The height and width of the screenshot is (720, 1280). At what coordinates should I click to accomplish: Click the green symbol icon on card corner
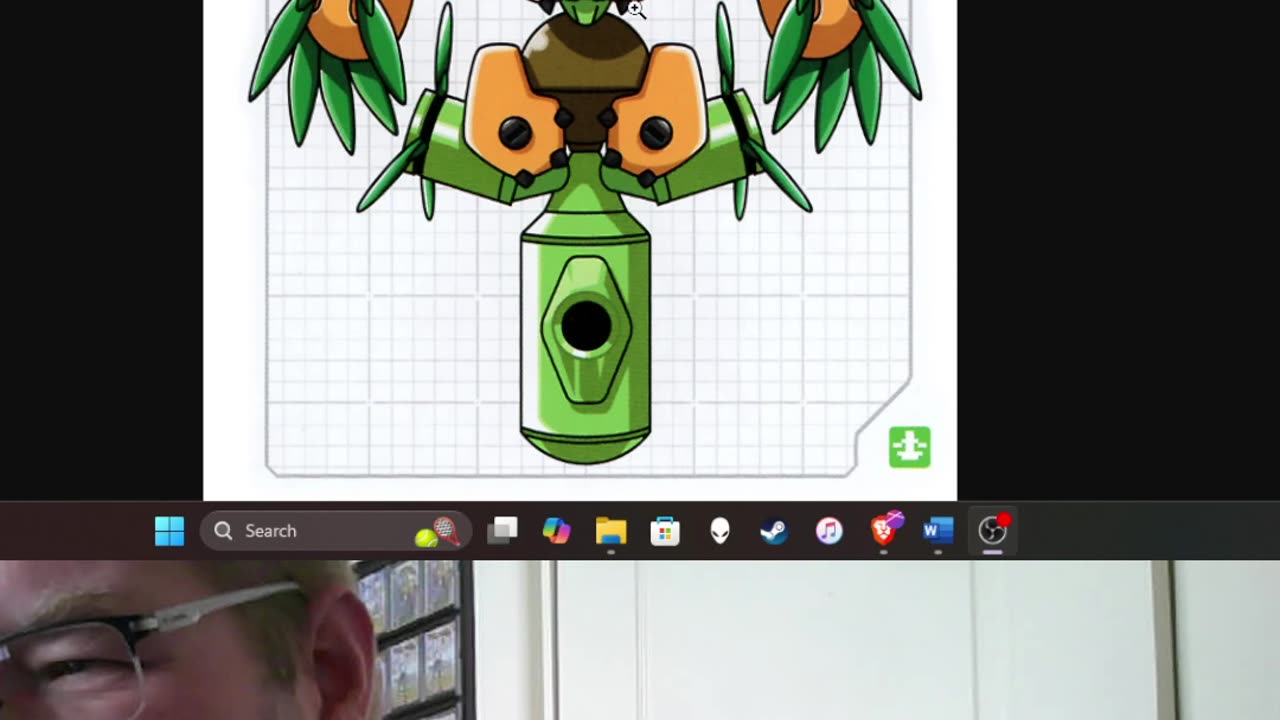pos(910,447)
